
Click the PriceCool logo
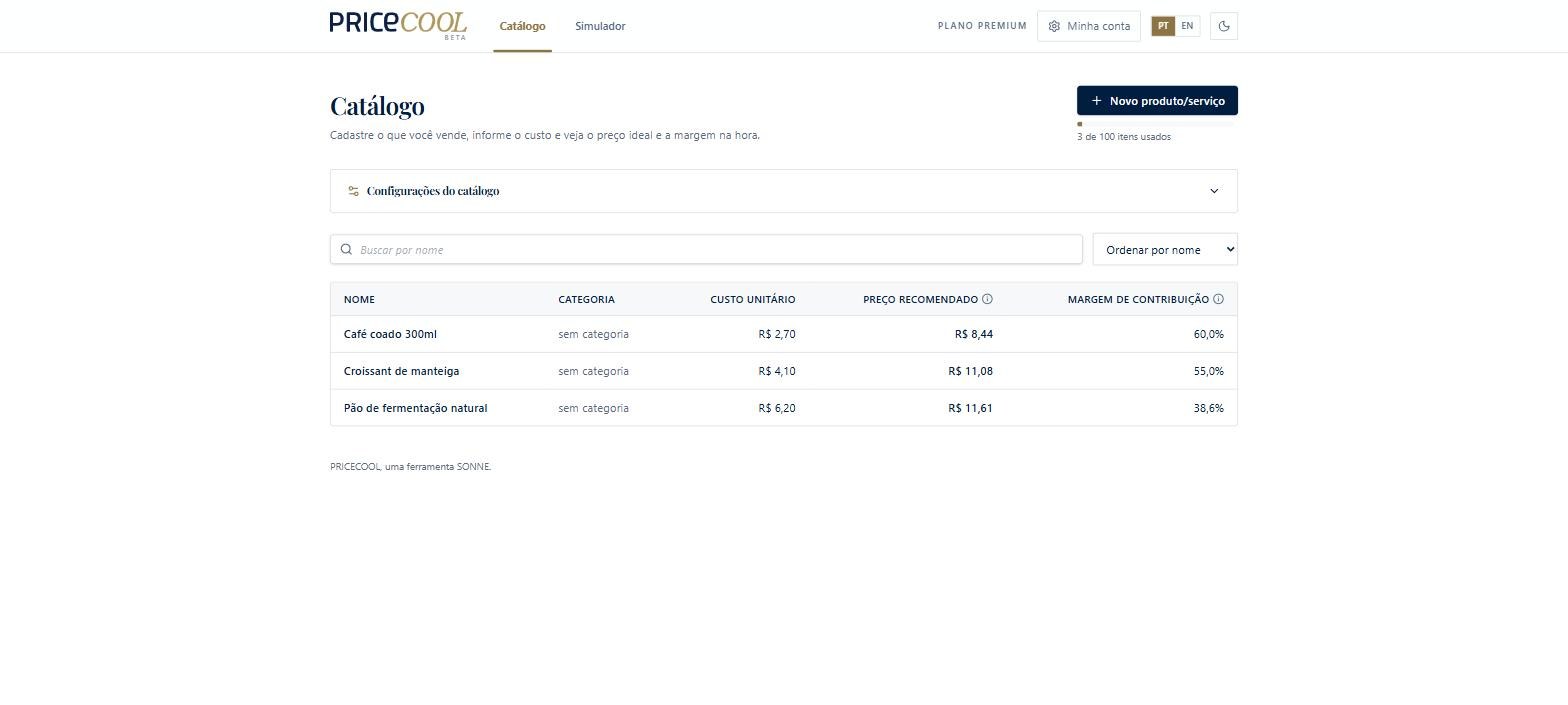(398, 25)
